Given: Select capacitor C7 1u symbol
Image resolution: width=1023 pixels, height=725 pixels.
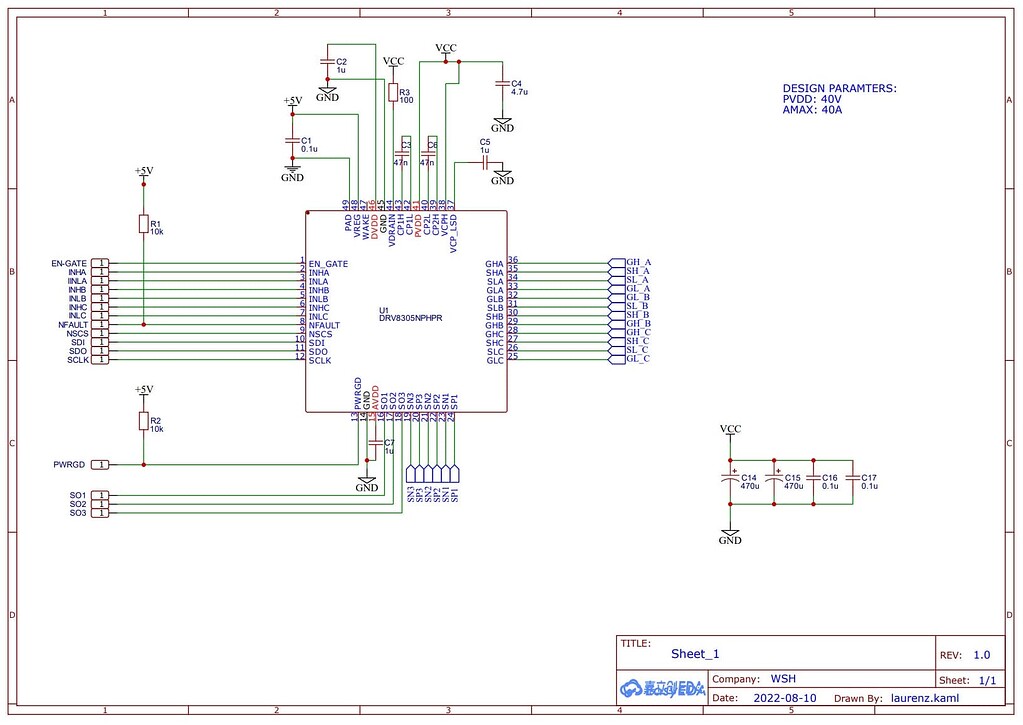Looking at the screenshot, I should tap(374, 442).
